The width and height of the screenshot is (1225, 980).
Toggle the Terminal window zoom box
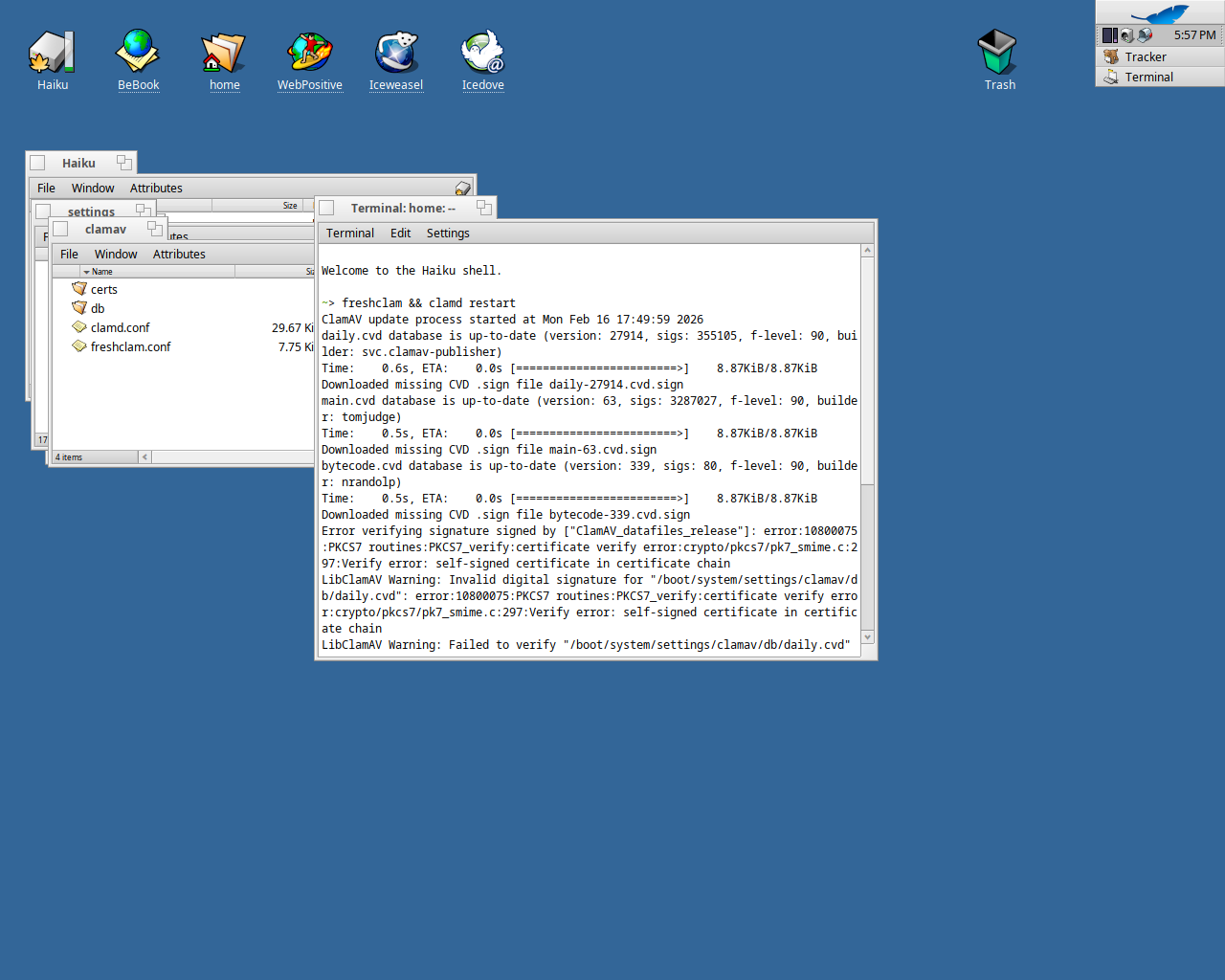484,208
